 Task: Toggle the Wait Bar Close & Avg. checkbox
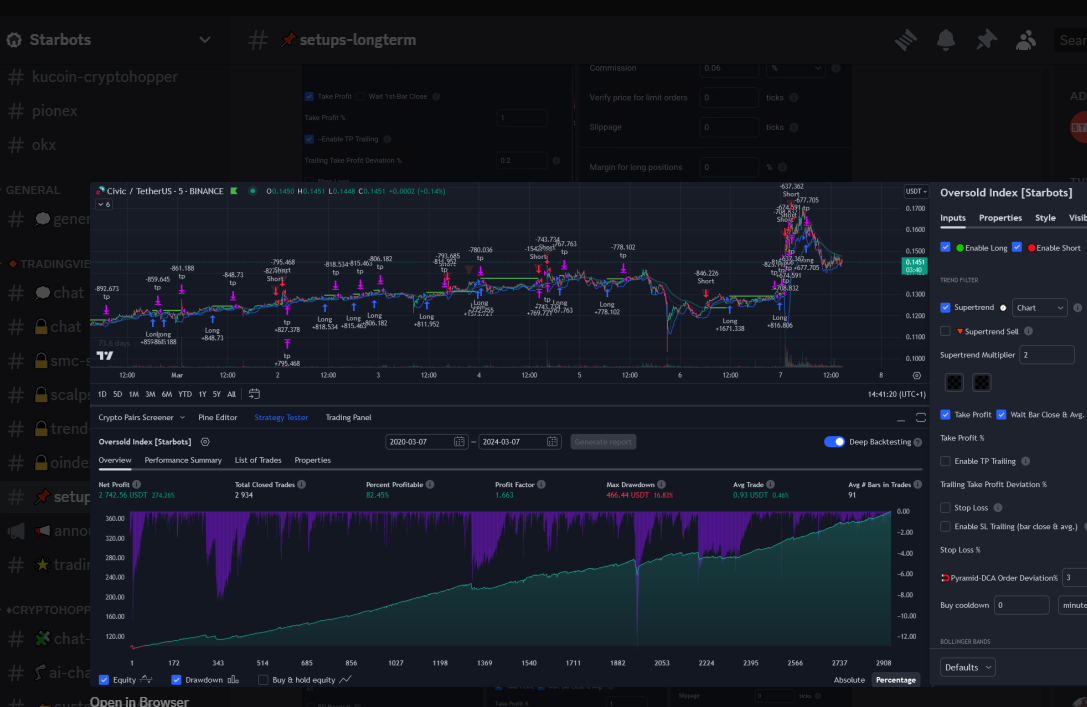[1001, 414]
